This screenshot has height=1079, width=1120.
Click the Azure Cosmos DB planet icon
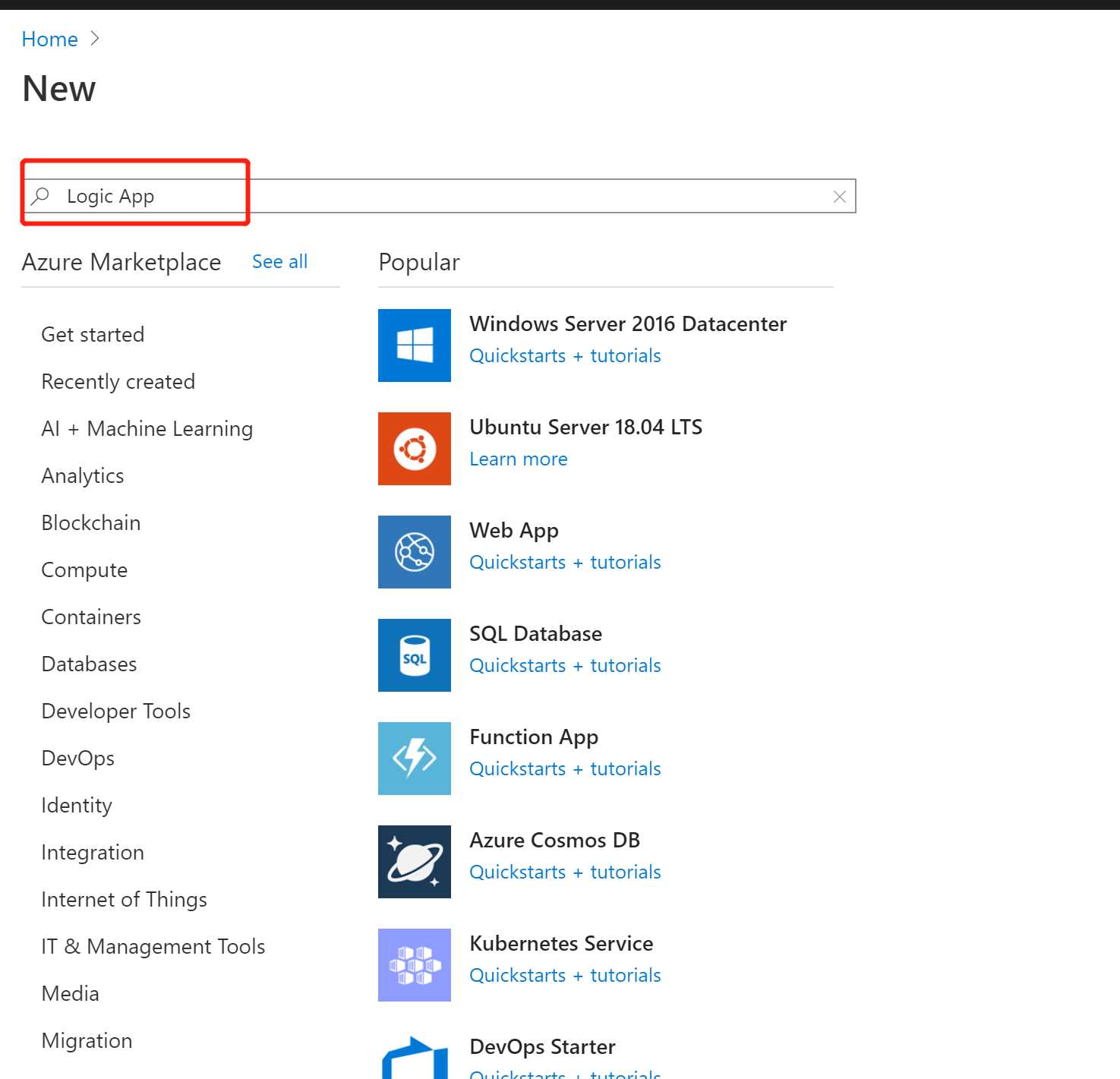[415, 862]
